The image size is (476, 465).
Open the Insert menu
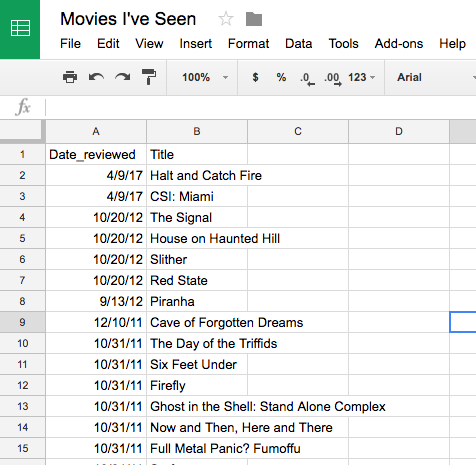(196, 44)
